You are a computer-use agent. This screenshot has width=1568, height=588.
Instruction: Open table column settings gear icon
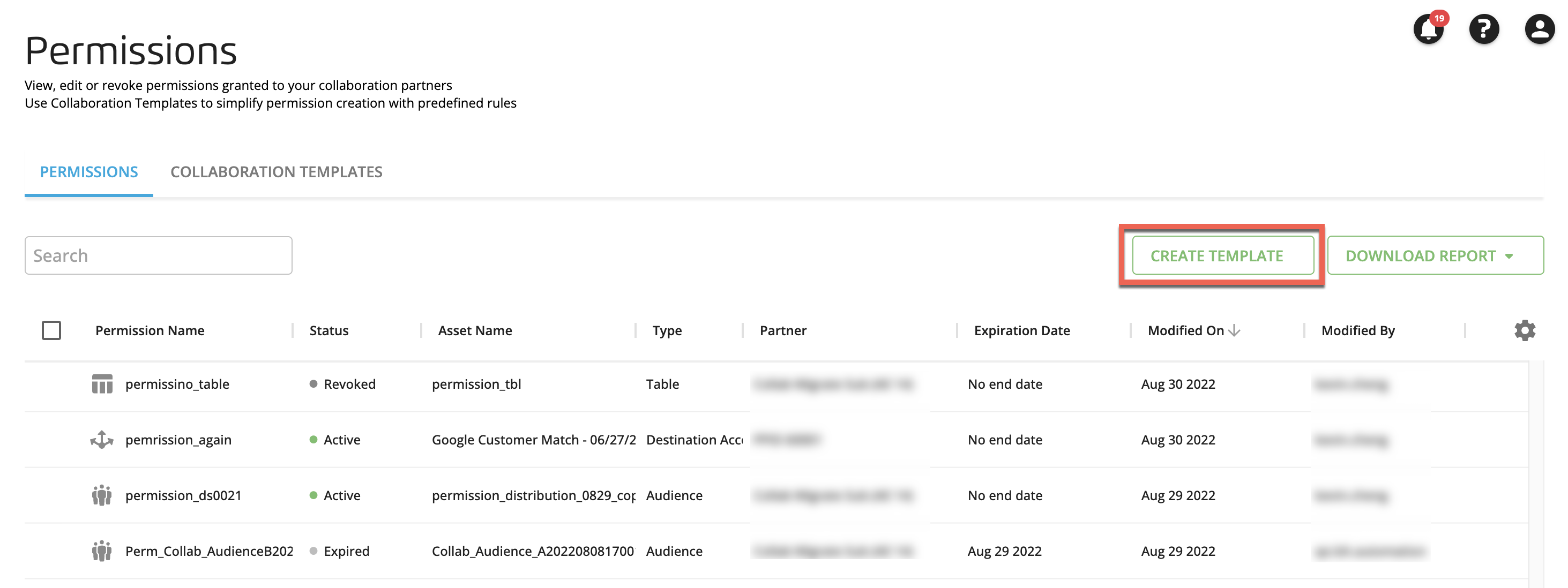tap(1525, 330)
